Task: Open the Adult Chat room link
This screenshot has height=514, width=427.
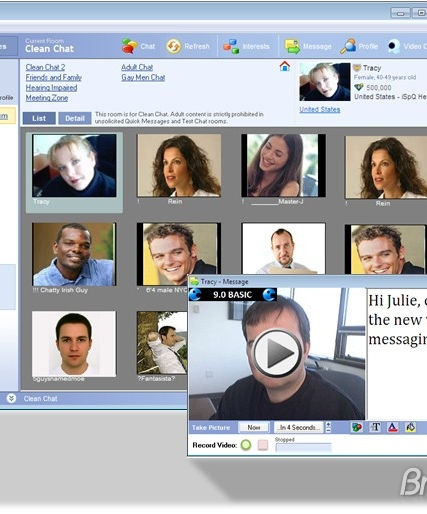Action: pyautogui.click(x=137, y=67)
